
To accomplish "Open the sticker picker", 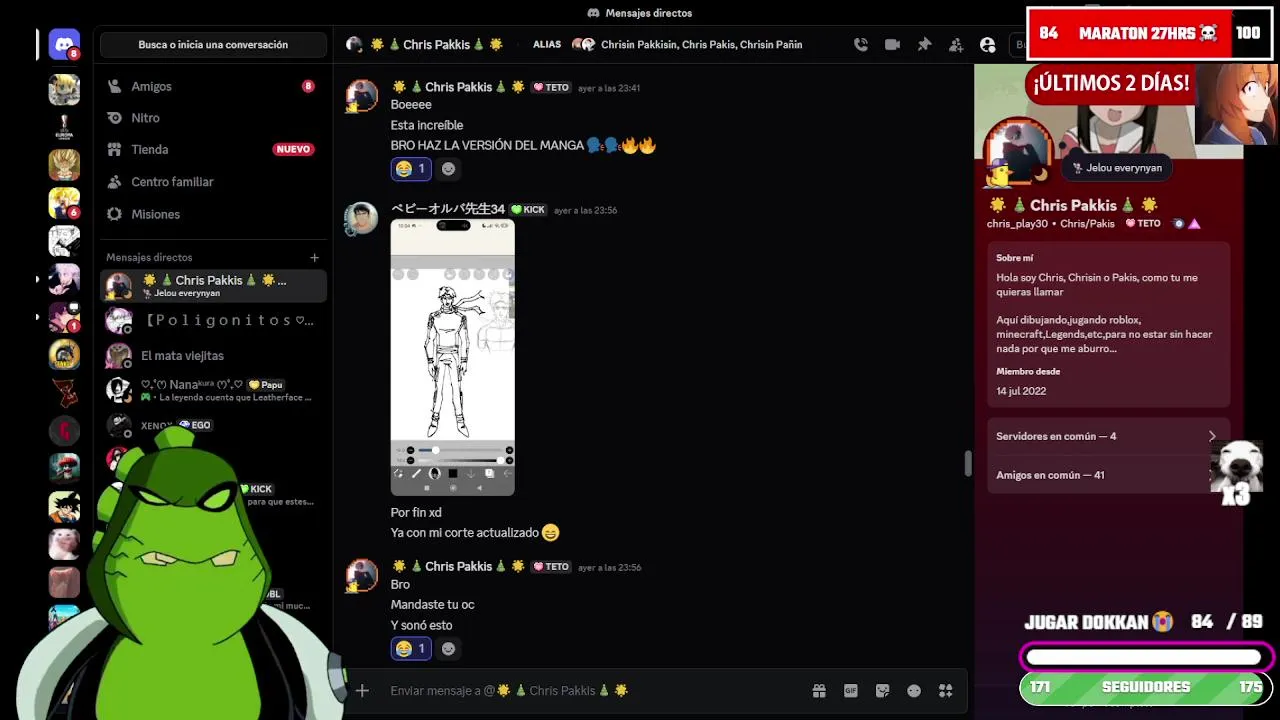I will click(x=882, y=690).
